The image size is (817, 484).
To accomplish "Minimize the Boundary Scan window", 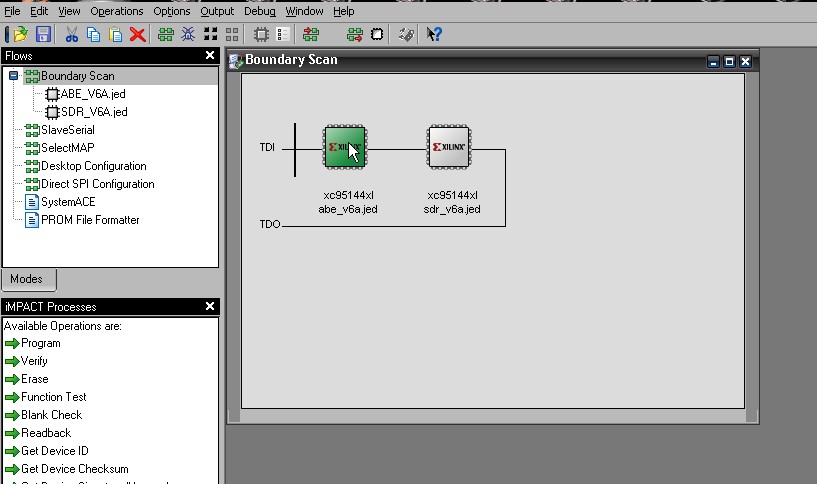I will tap(713, 62).
